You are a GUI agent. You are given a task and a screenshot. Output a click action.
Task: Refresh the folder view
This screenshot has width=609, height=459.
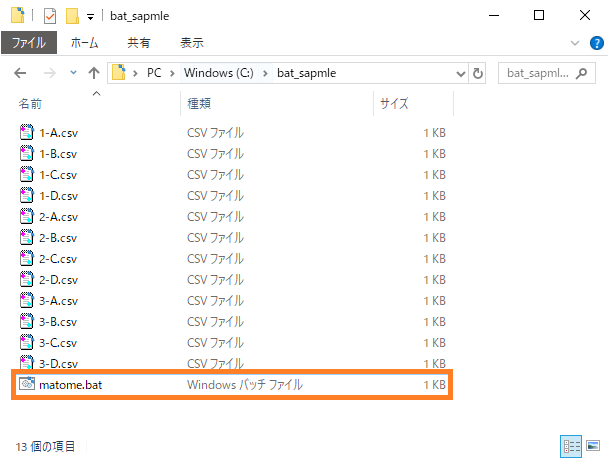pyautogui.click(x=478, y=73)
